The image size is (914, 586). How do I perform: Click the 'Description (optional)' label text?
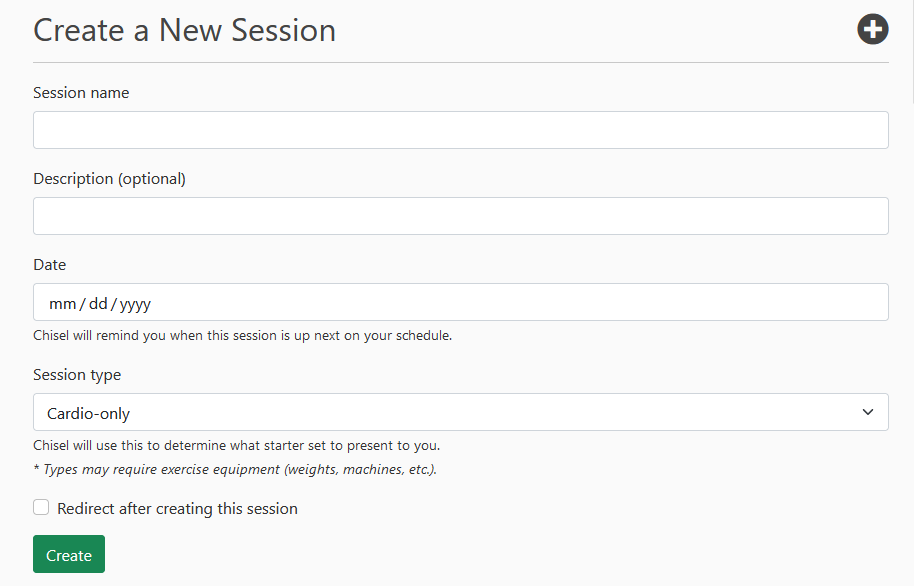110,179
